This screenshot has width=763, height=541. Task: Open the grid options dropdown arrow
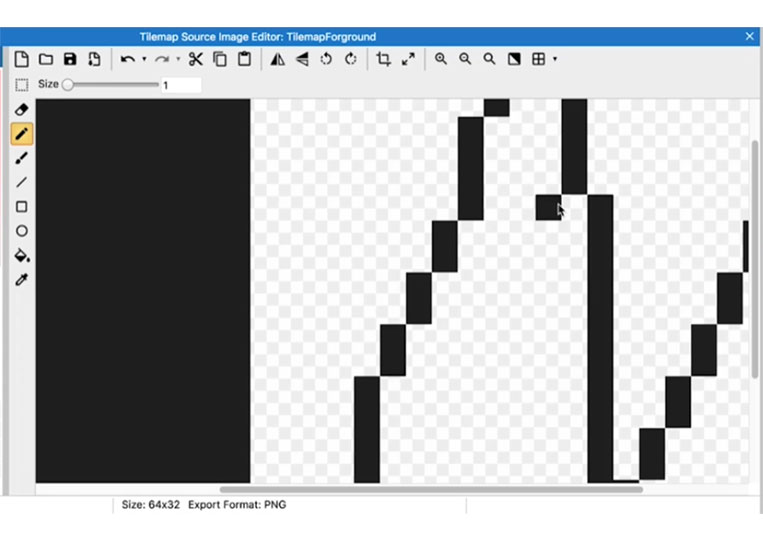(555, 59)
